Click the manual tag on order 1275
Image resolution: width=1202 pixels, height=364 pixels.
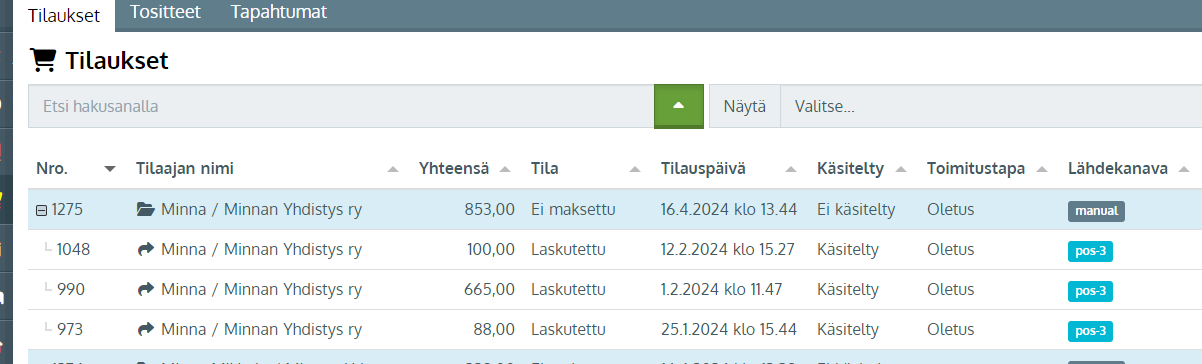1096,211
